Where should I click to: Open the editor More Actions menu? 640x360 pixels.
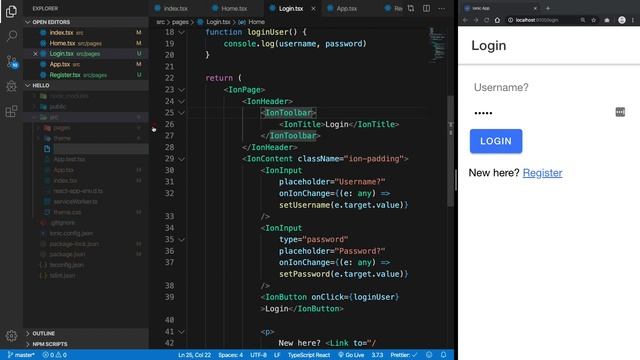442,8
